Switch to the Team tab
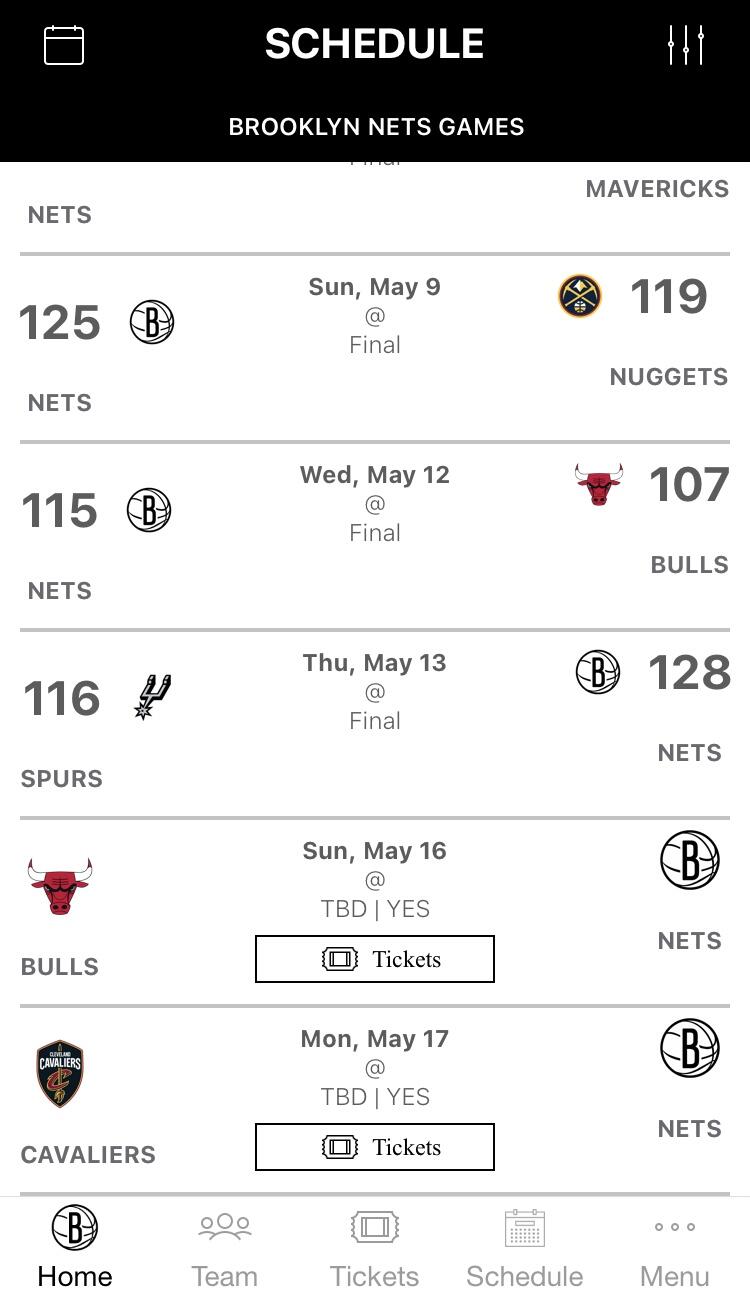 [225, 1247]
